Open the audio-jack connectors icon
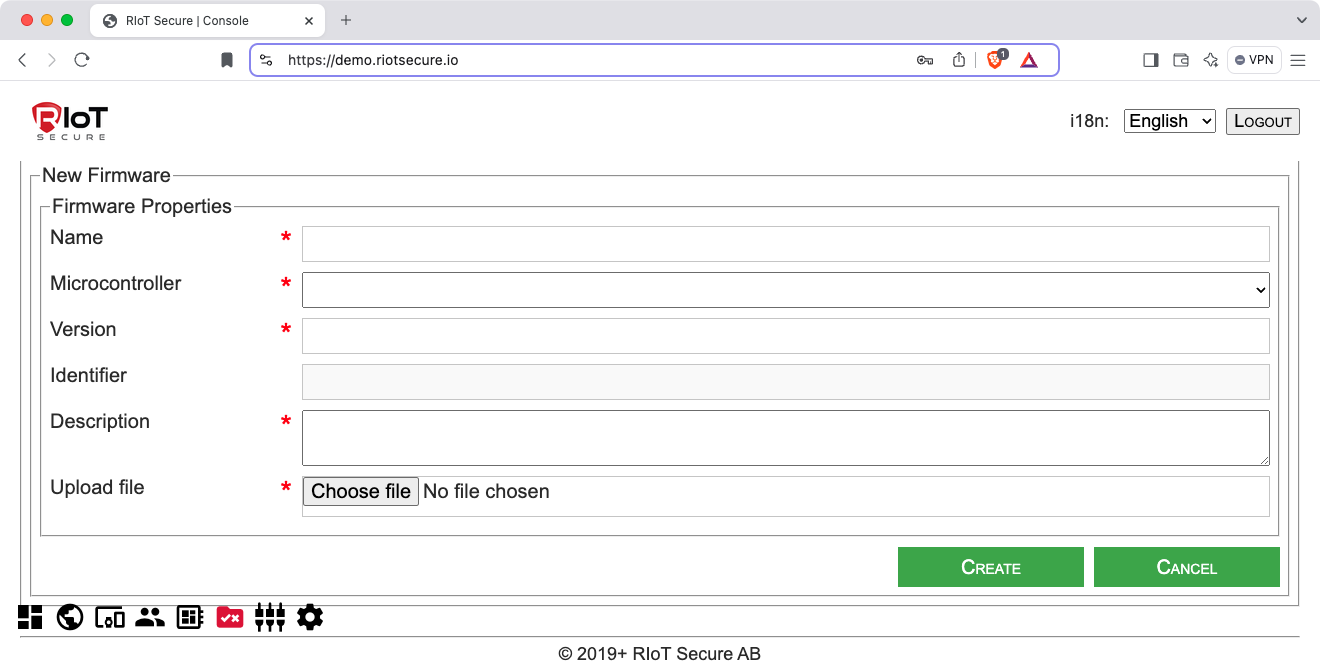The height and width of the screenshot is (665, 1320). pyautogui.click(x=270, y=618)
